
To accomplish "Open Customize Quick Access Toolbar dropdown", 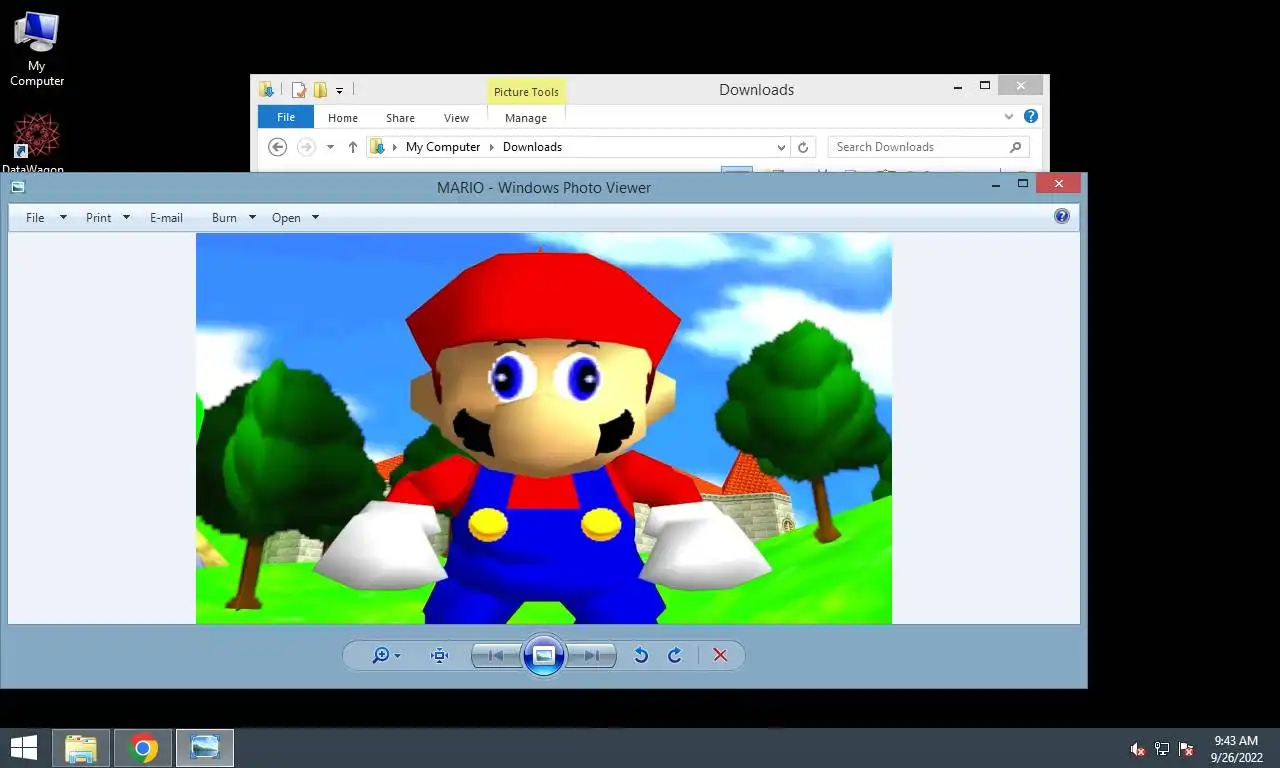I will pos(339,91).
